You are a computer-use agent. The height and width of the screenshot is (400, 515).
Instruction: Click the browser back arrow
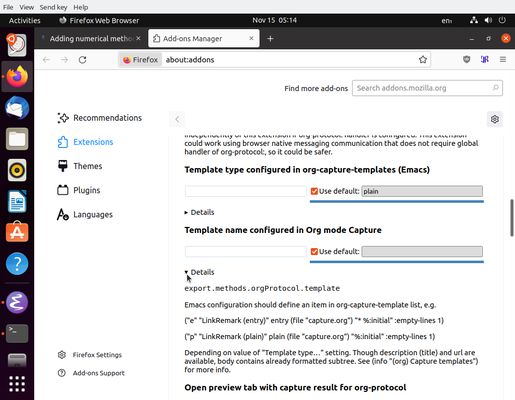tap(46, 60)
